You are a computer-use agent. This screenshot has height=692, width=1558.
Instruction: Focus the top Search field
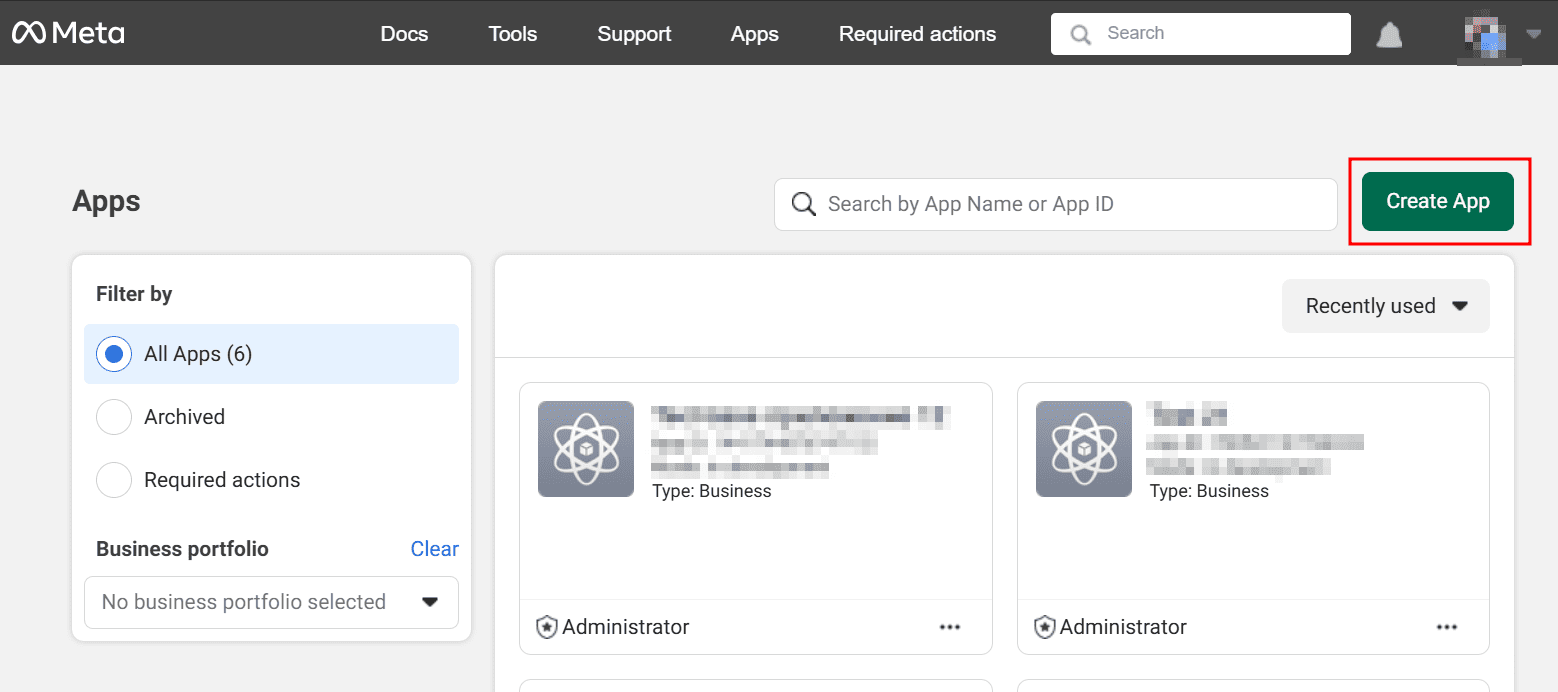1201,34
